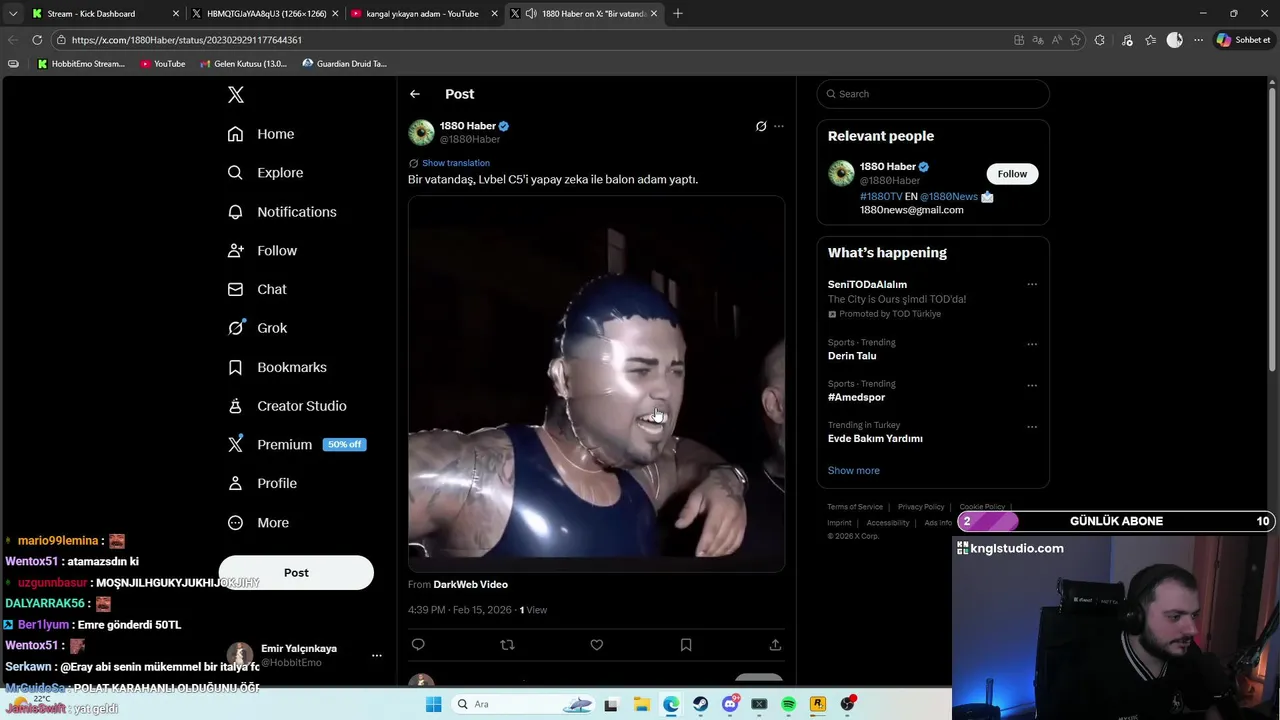Click Show more under What's happening

[854, 470]
